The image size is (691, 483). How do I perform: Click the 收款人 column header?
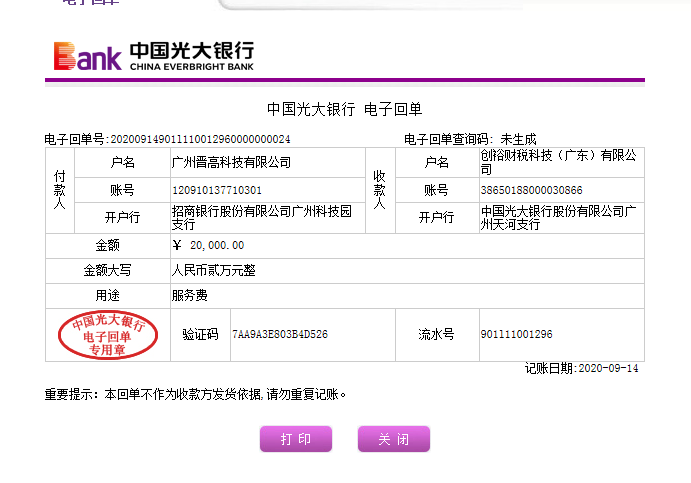(x=379, y=190)
